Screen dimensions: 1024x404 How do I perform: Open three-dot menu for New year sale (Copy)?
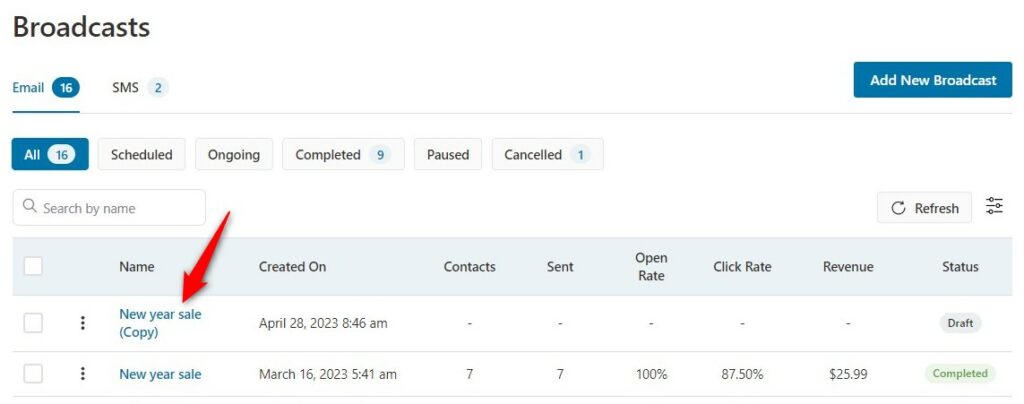pos(82,322)
